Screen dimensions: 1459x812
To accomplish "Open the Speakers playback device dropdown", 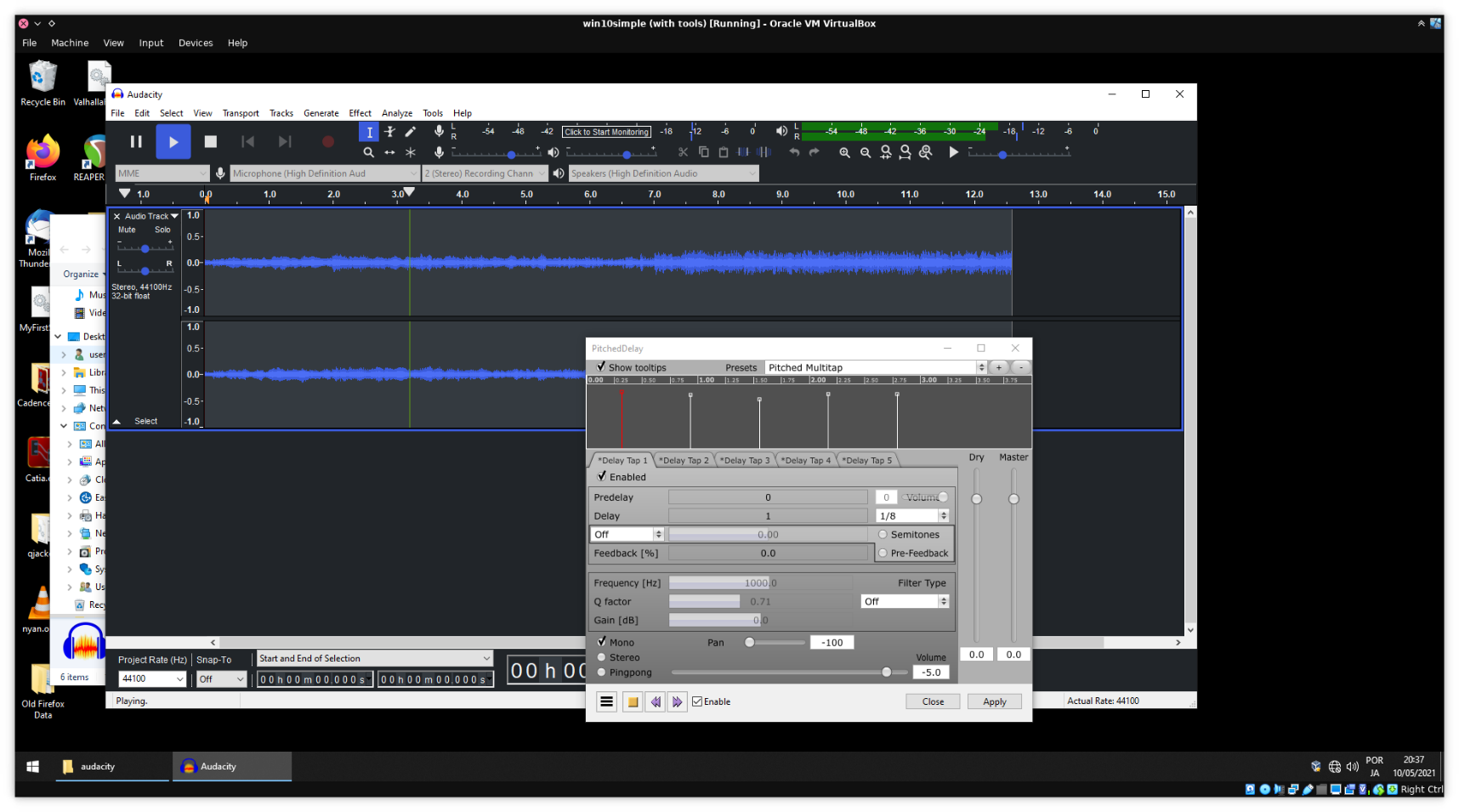I will [x=663, y=173].
